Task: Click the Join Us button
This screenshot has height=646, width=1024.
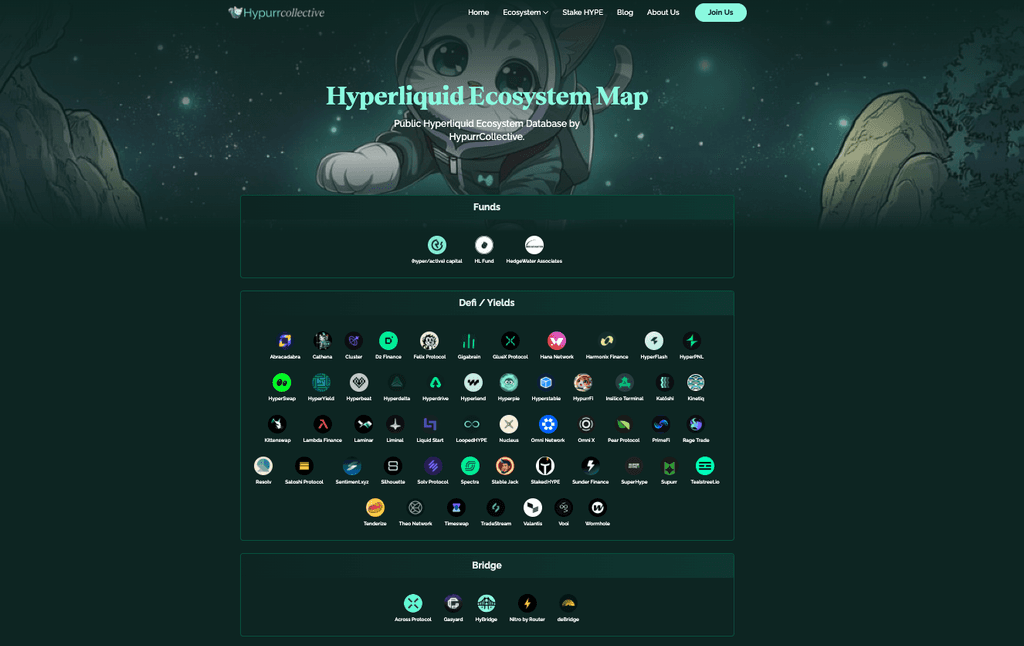Action: pyautogui.click(x=720, y=12)
